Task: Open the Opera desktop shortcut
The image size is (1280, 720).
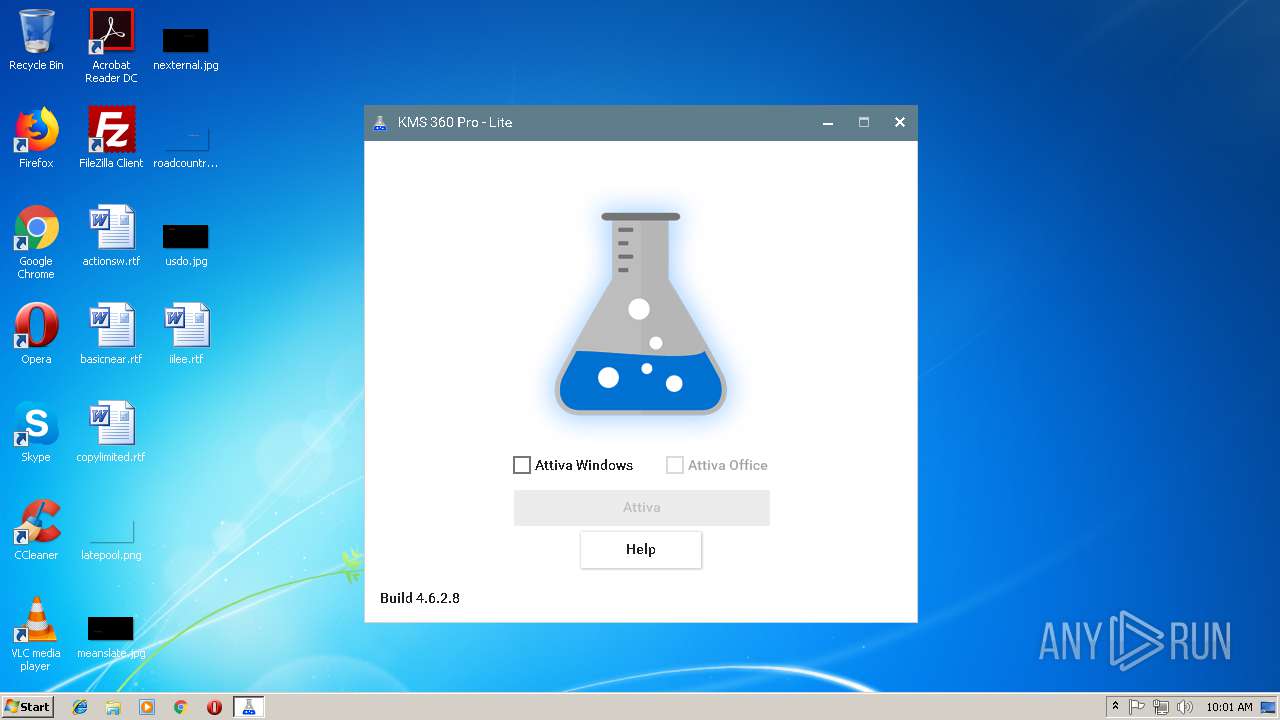Action: (x=36, y=334)
